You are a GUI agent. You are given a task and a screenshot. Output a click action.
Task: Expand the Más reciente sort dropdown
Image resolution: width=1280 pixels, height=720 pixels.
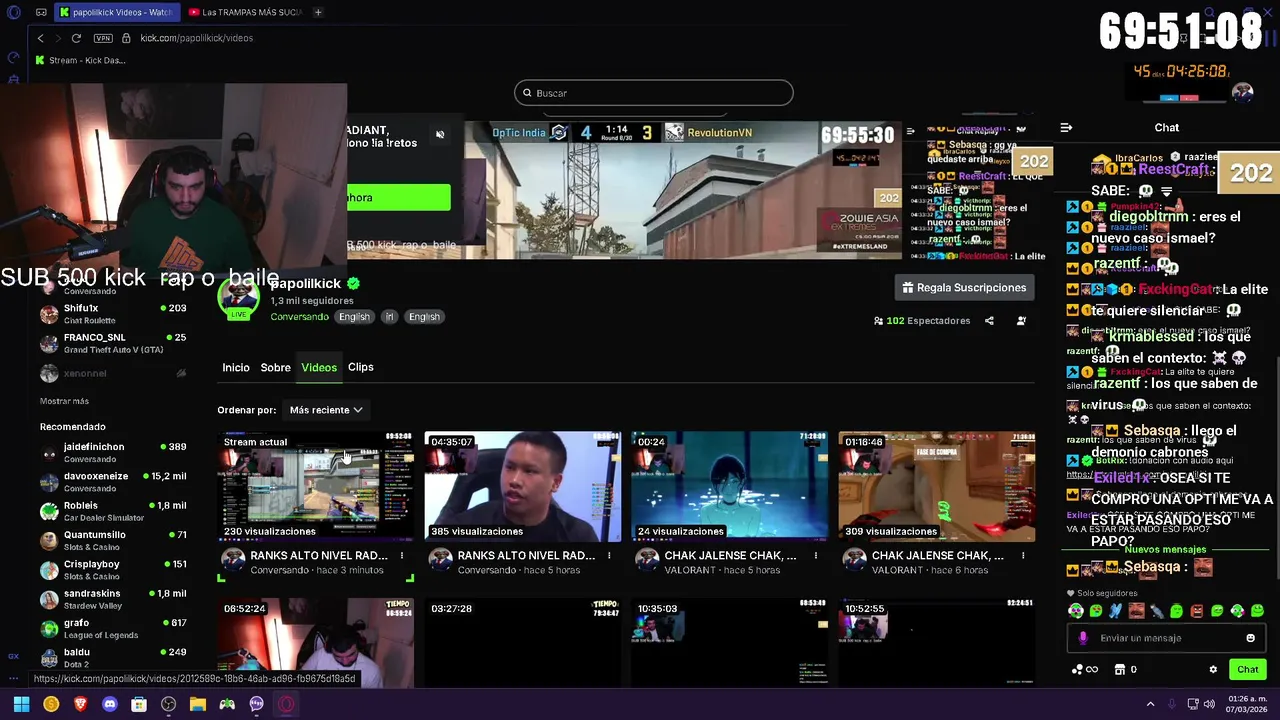point(326,410)
